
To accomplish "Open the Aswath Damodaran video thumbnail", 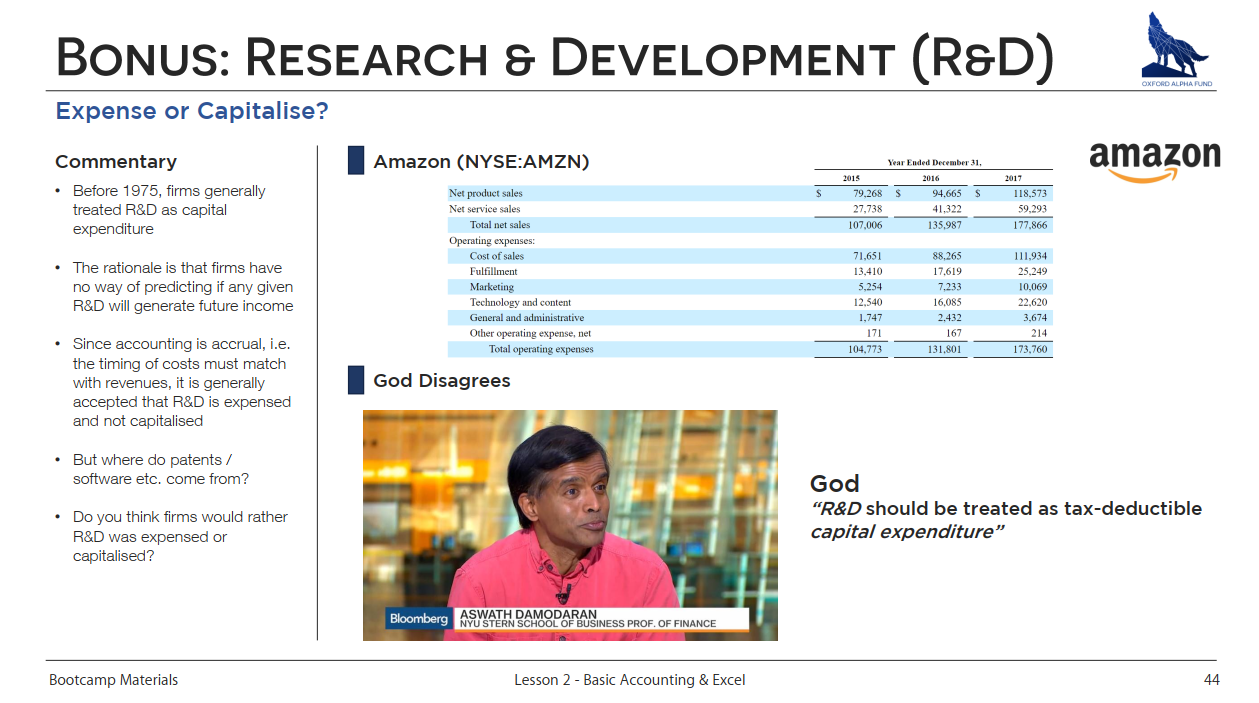I will click(570, 525).
